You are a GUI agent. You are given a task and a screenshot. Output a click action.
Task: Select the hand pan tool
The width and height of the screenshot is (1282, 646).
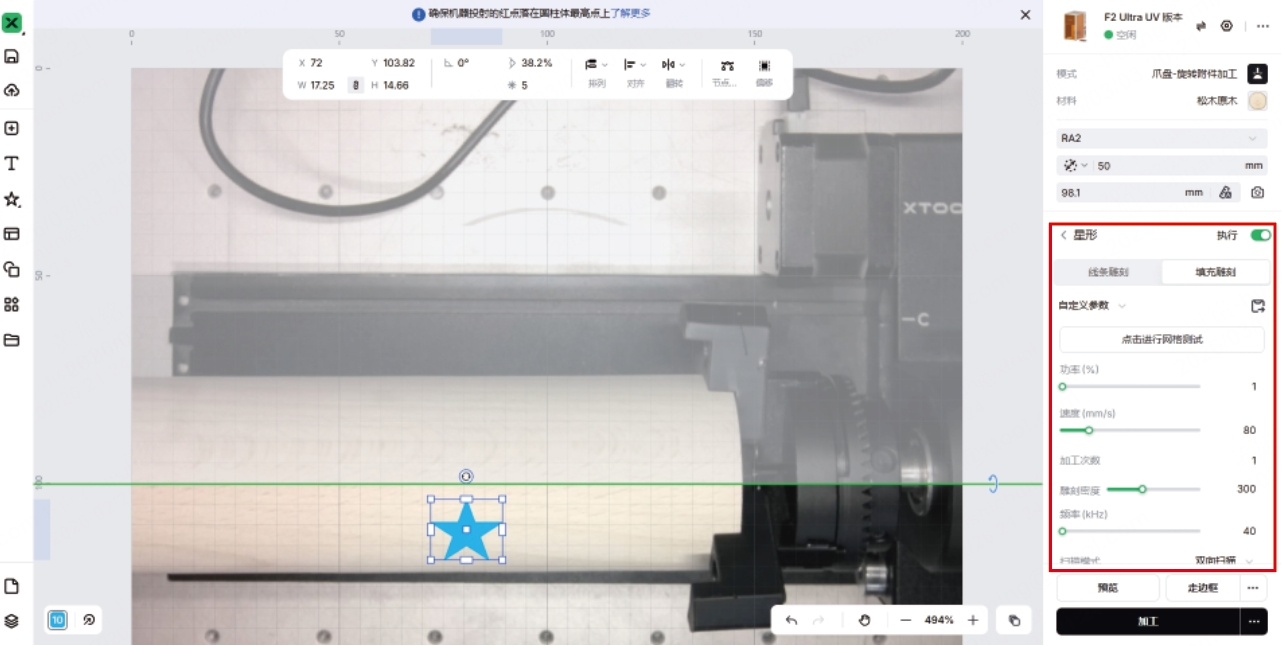pyautogui.click(x=865, y=620)
